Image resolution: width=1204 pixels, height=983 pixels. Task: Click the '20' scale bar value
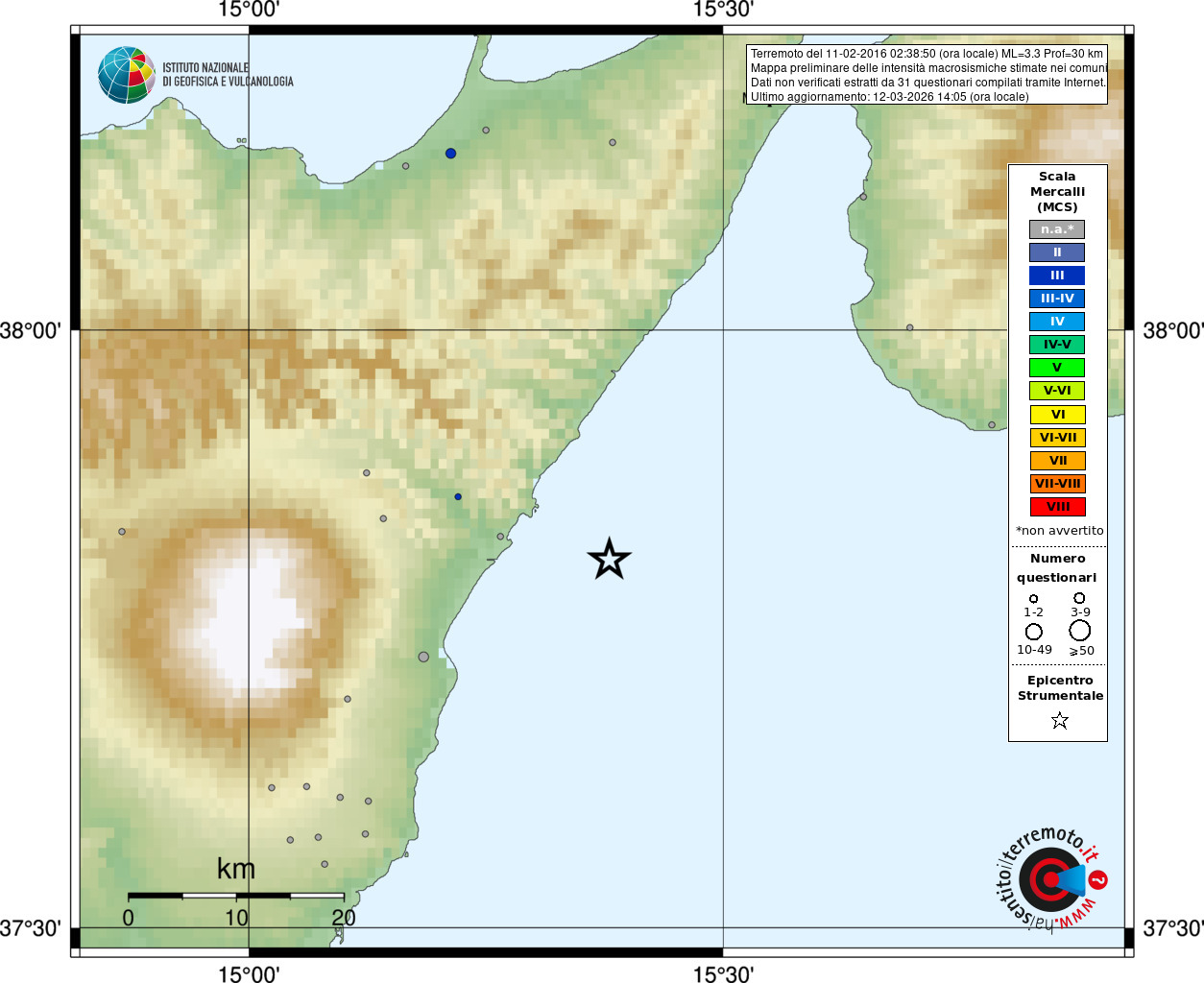344,918
